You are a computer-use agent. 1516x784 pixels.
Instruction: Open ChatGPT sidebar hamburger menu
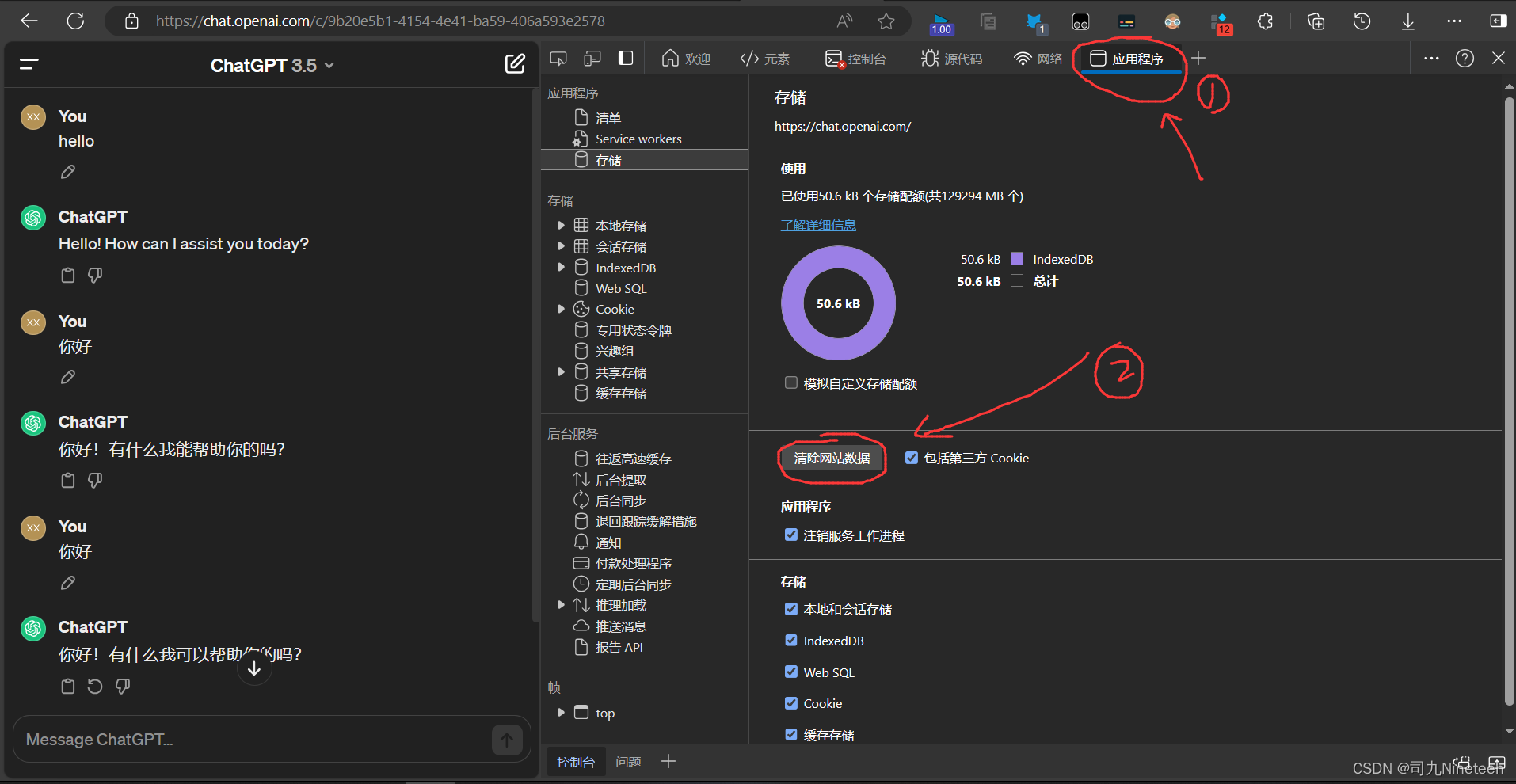point(29,65)
